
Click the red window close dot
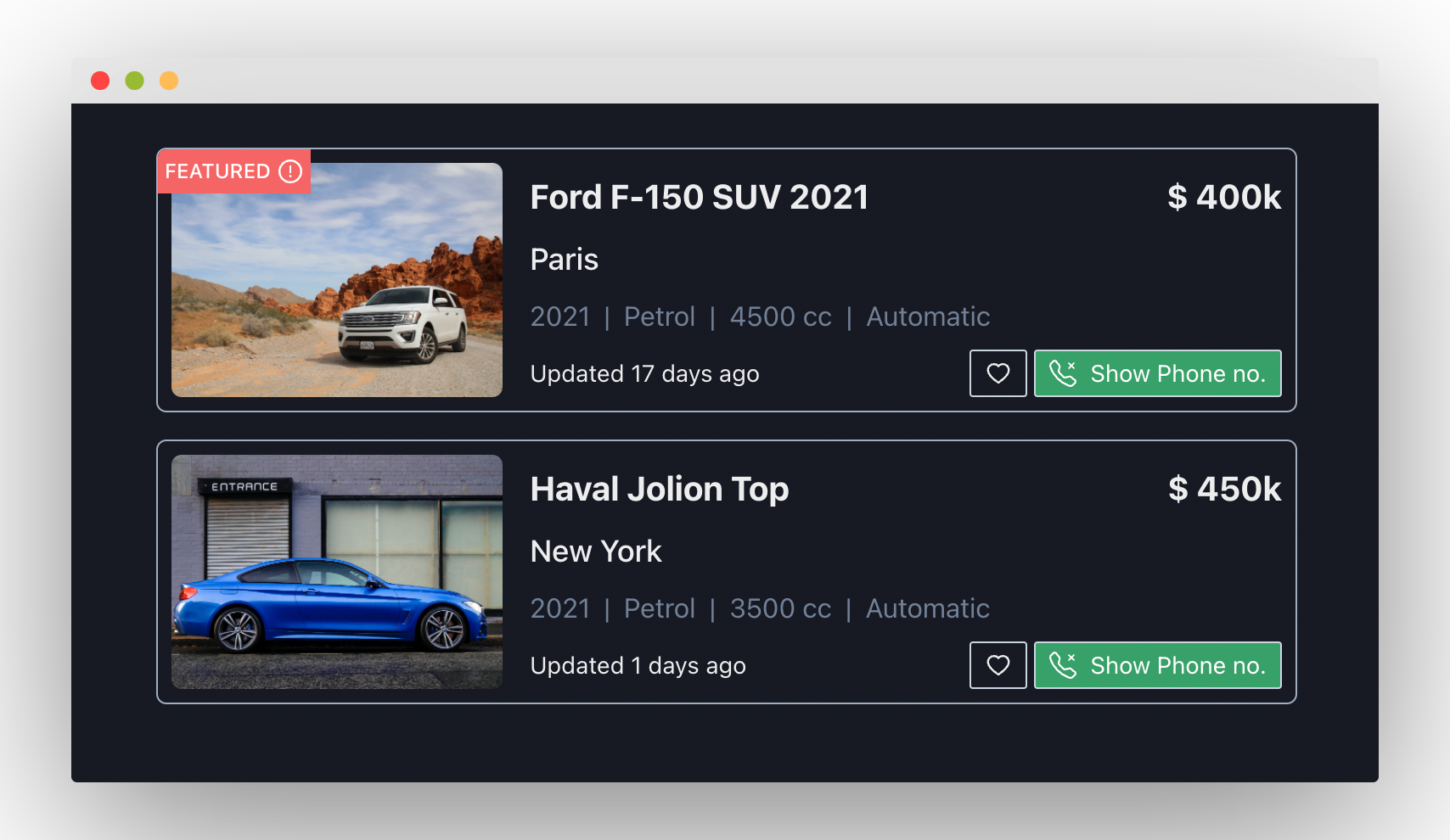pos(100,81)
